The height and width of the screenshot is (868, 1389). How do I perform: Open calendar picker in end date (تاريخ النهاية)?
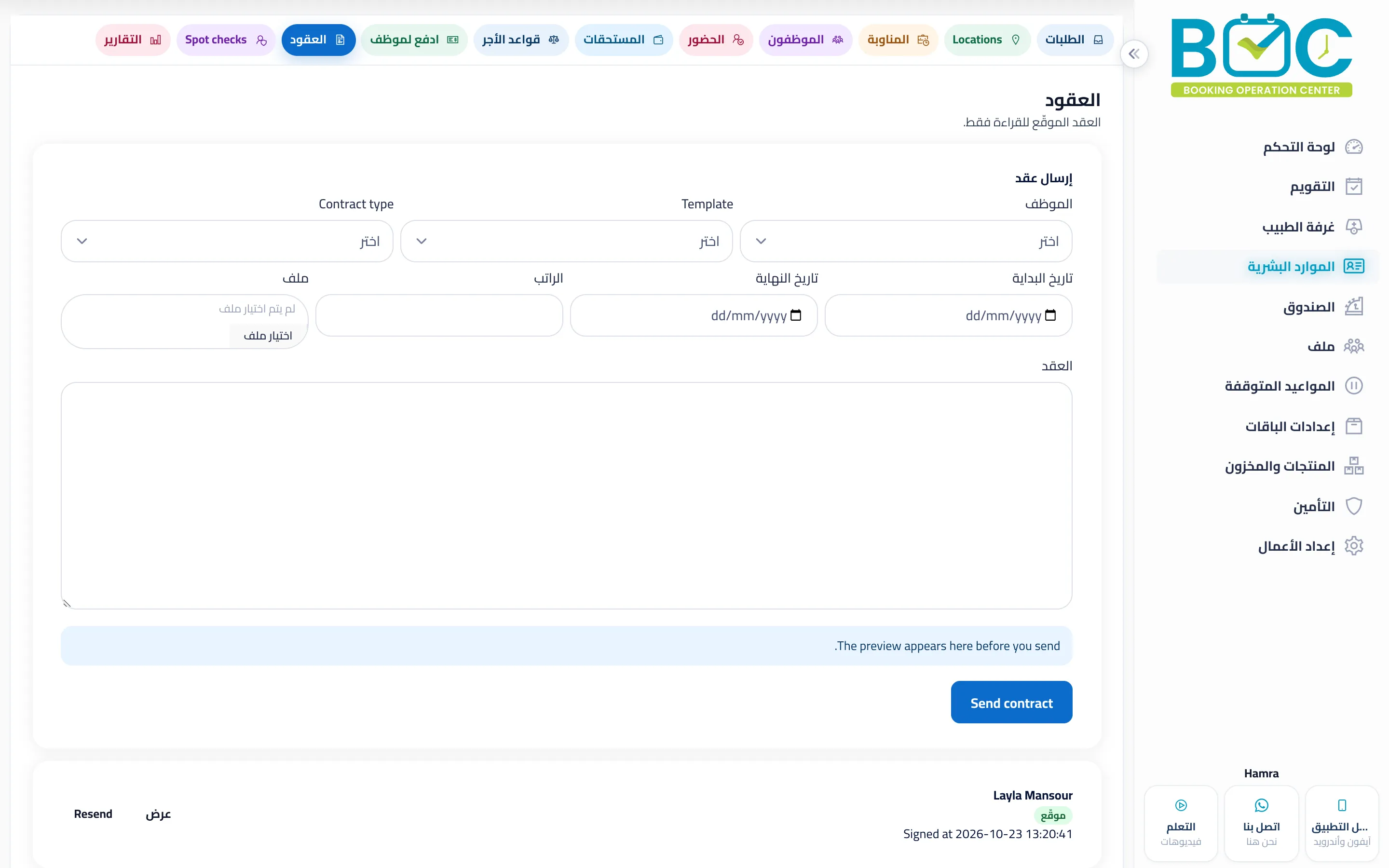pyautogui.click(x=795, y=315)
